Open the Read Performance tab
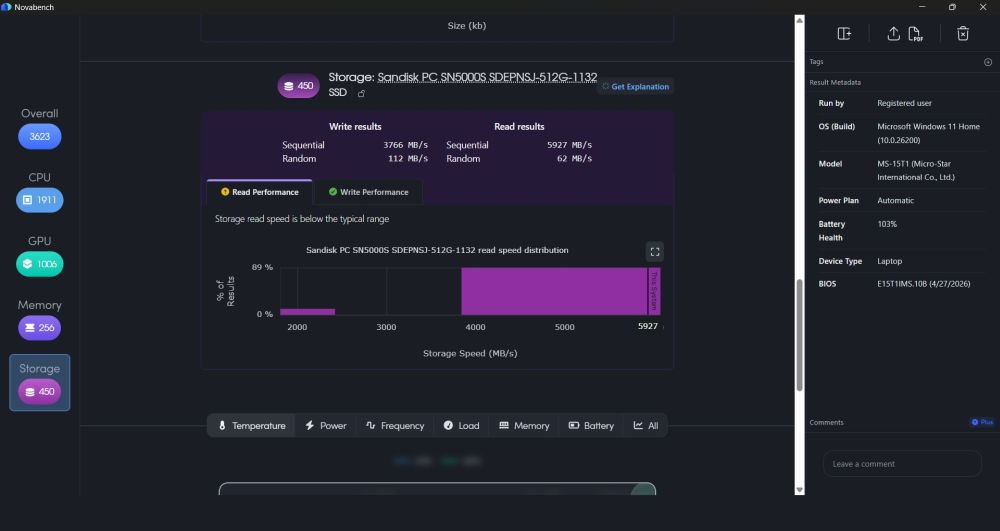 (260, 192)
